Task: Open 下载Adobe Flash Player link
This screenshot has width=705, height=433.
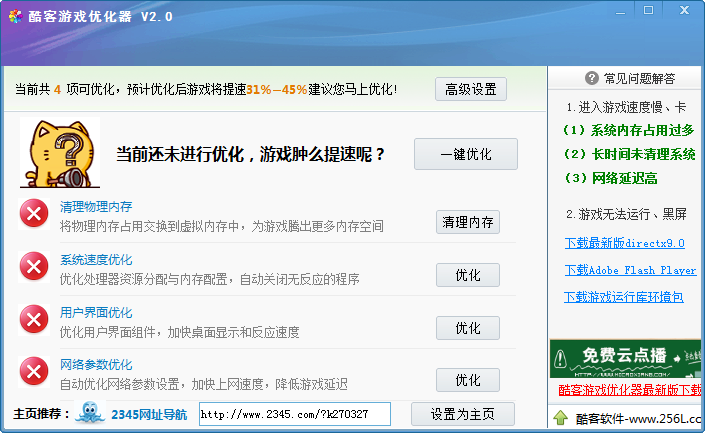Action: pyautogui.click(x=630, y=270)
